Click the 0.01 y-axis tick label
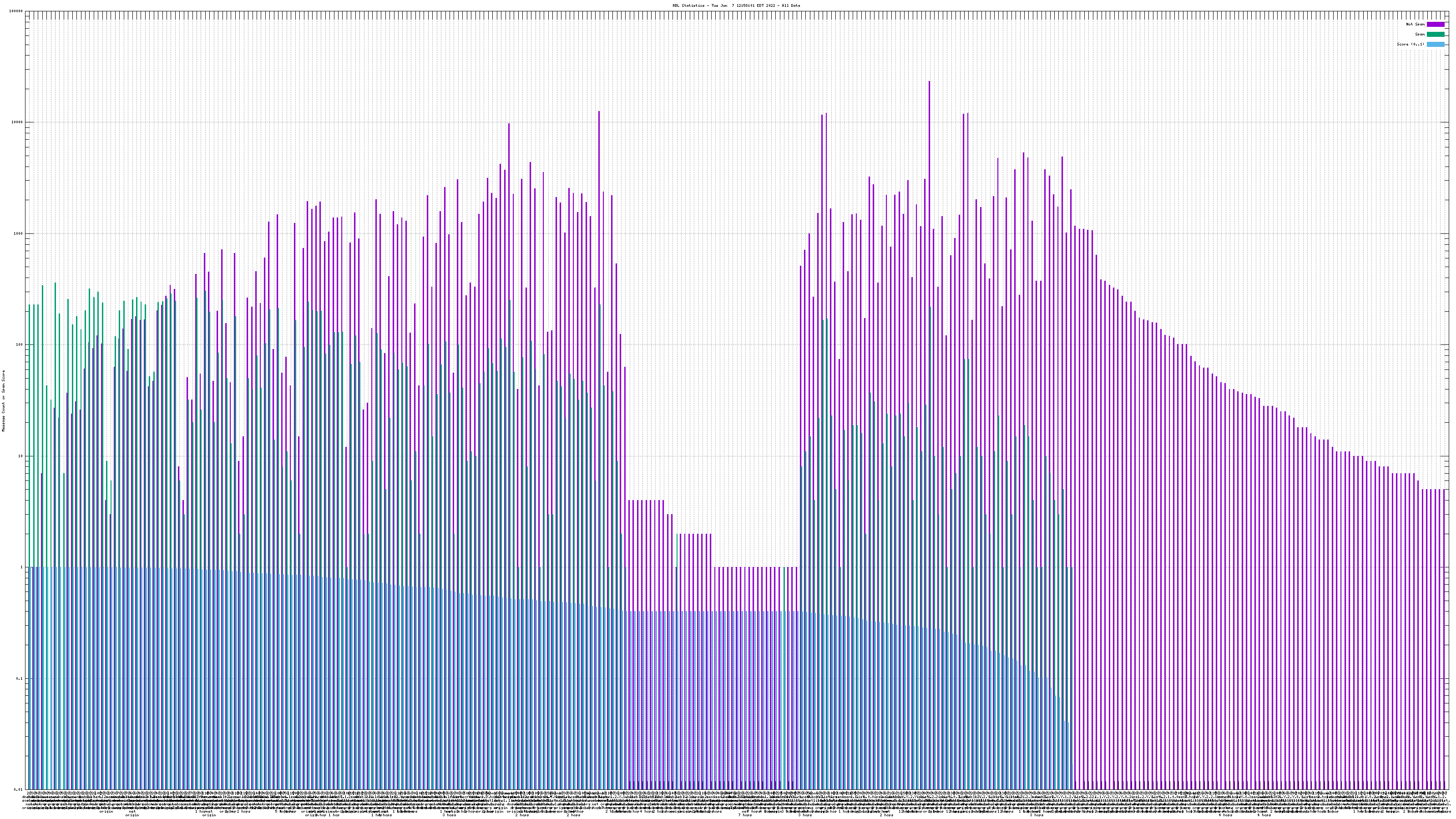The image size is (1456, 819). 19,789
